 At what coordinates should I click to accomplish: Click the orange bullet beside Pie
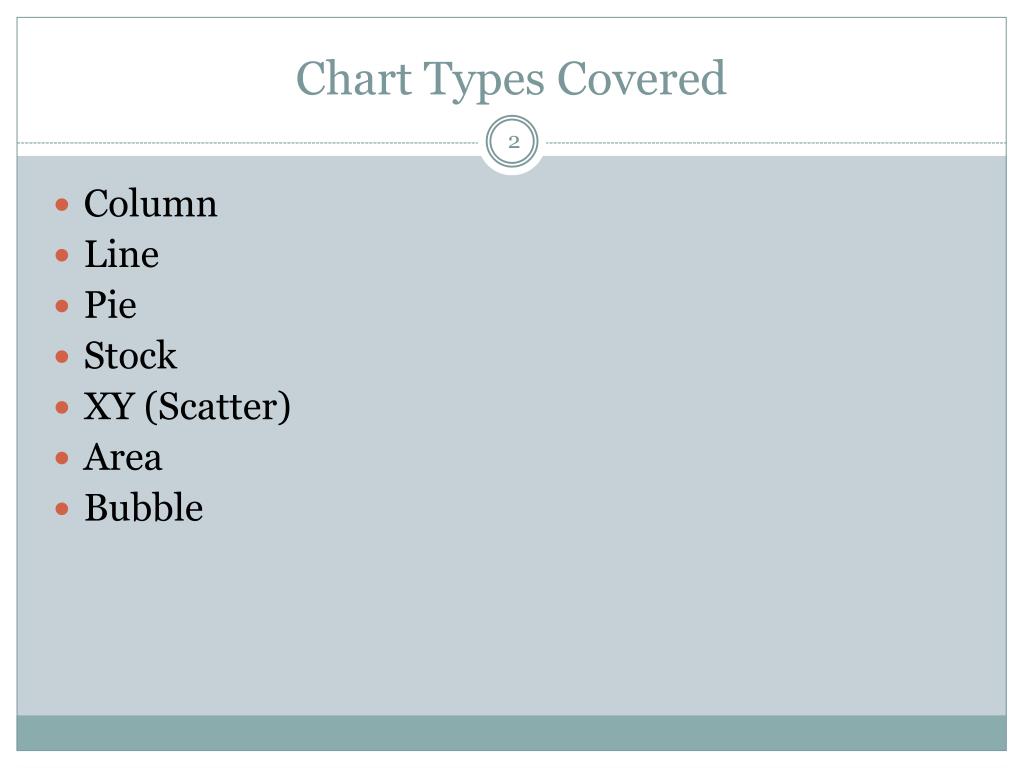click(62, 306)
